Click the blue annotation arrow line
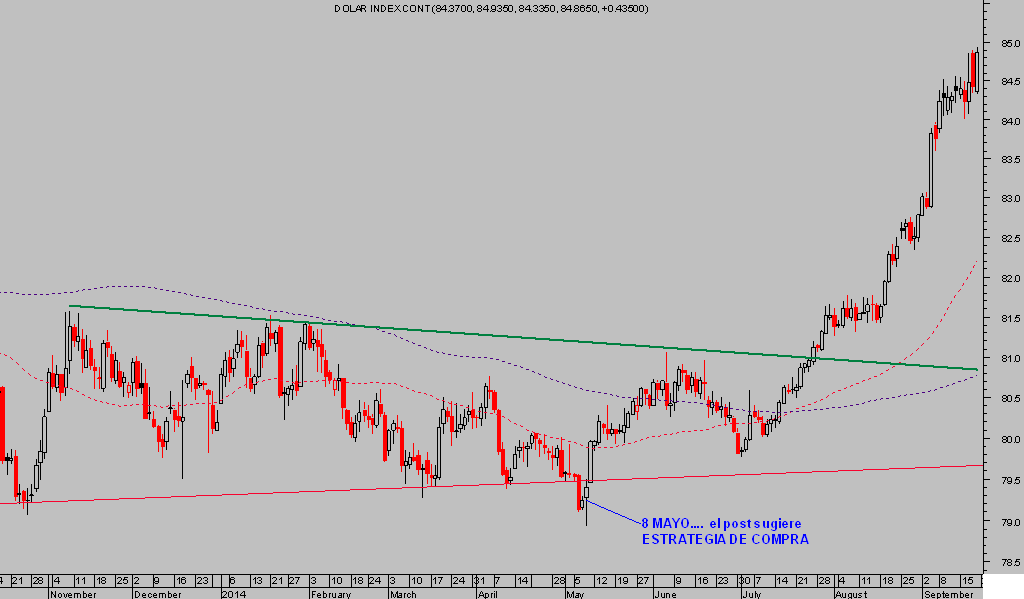This screenshot has width=1024, height=599. coord(612,511)
